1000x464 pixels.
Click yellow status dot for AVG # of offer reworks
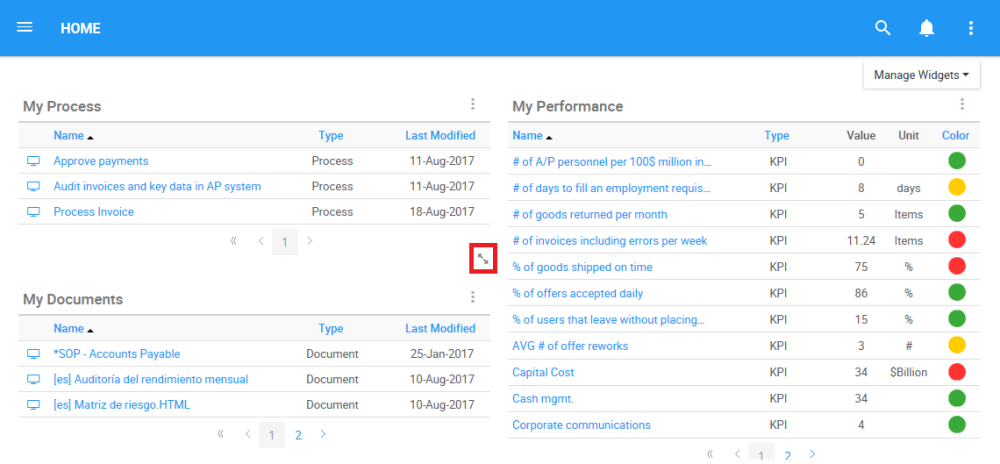(956, 346)
